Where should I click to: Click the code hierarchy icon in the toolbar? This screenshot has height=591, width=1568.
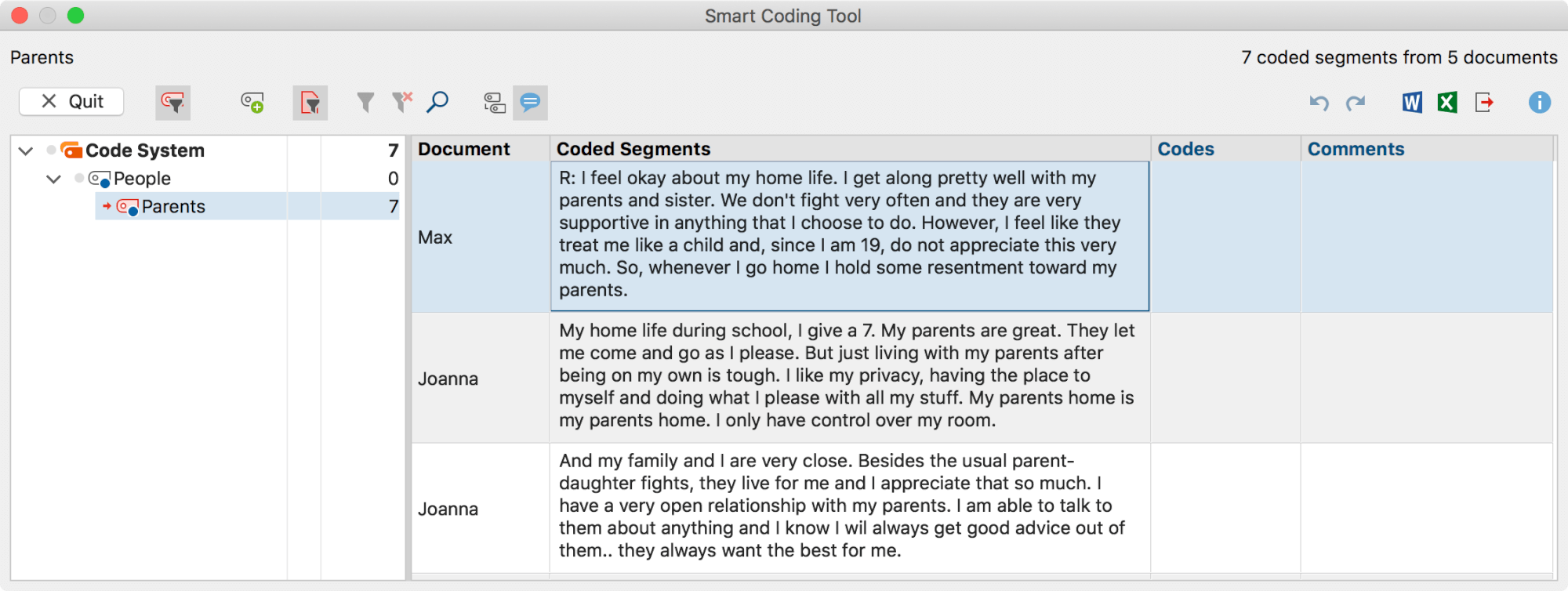[x=494, y=103]
